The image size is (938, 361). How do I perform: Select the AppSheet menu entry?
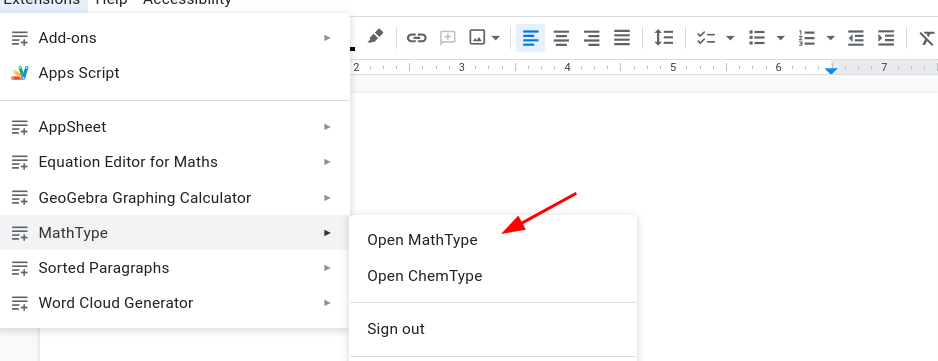pyautogui.click(x=175, y=127)
